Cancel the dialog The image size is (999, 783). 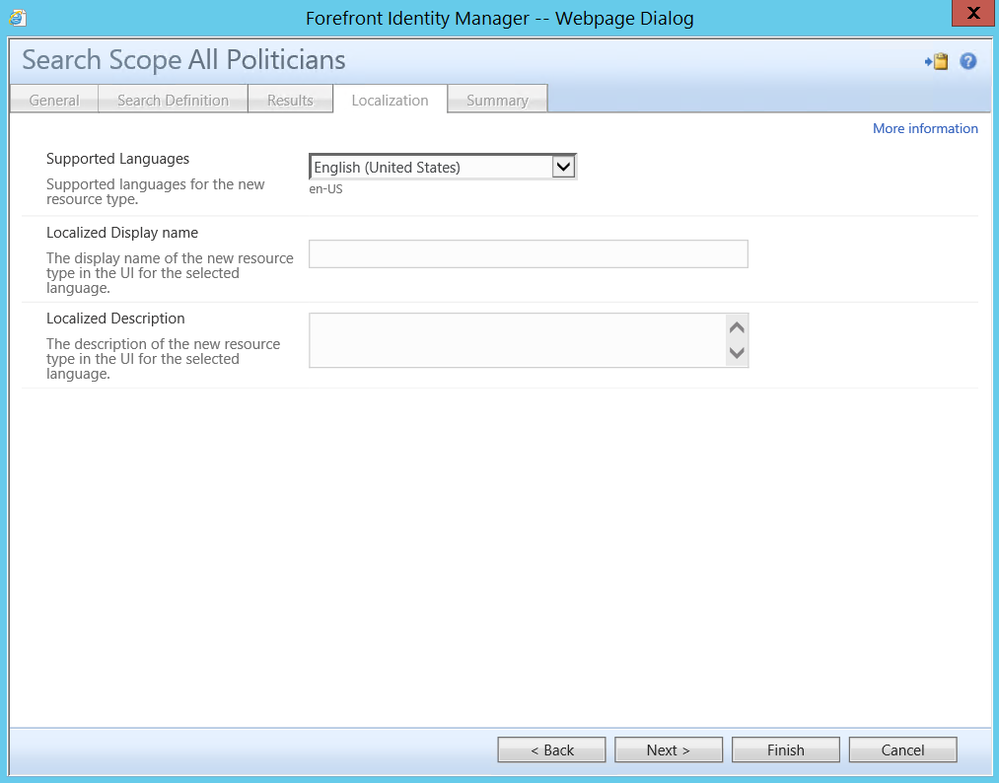pos(903,750)
